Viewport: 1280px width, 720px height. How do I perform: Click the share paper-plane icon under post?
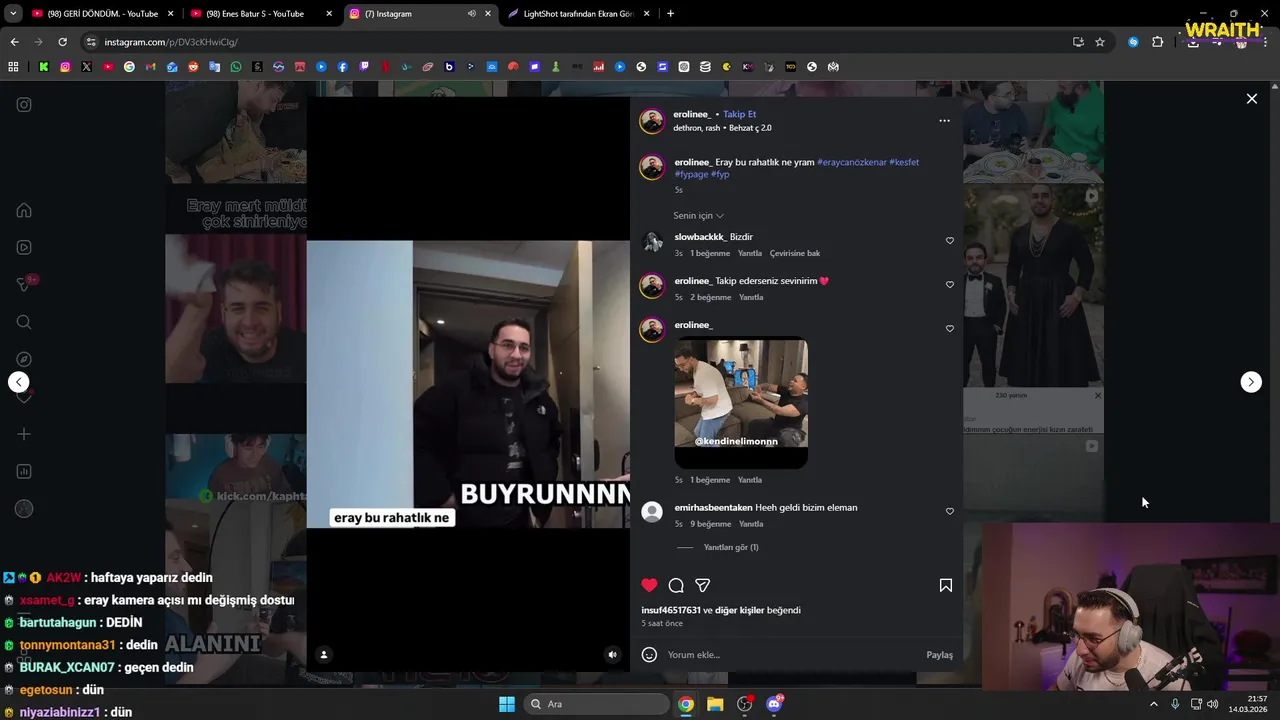pos(703,586)
